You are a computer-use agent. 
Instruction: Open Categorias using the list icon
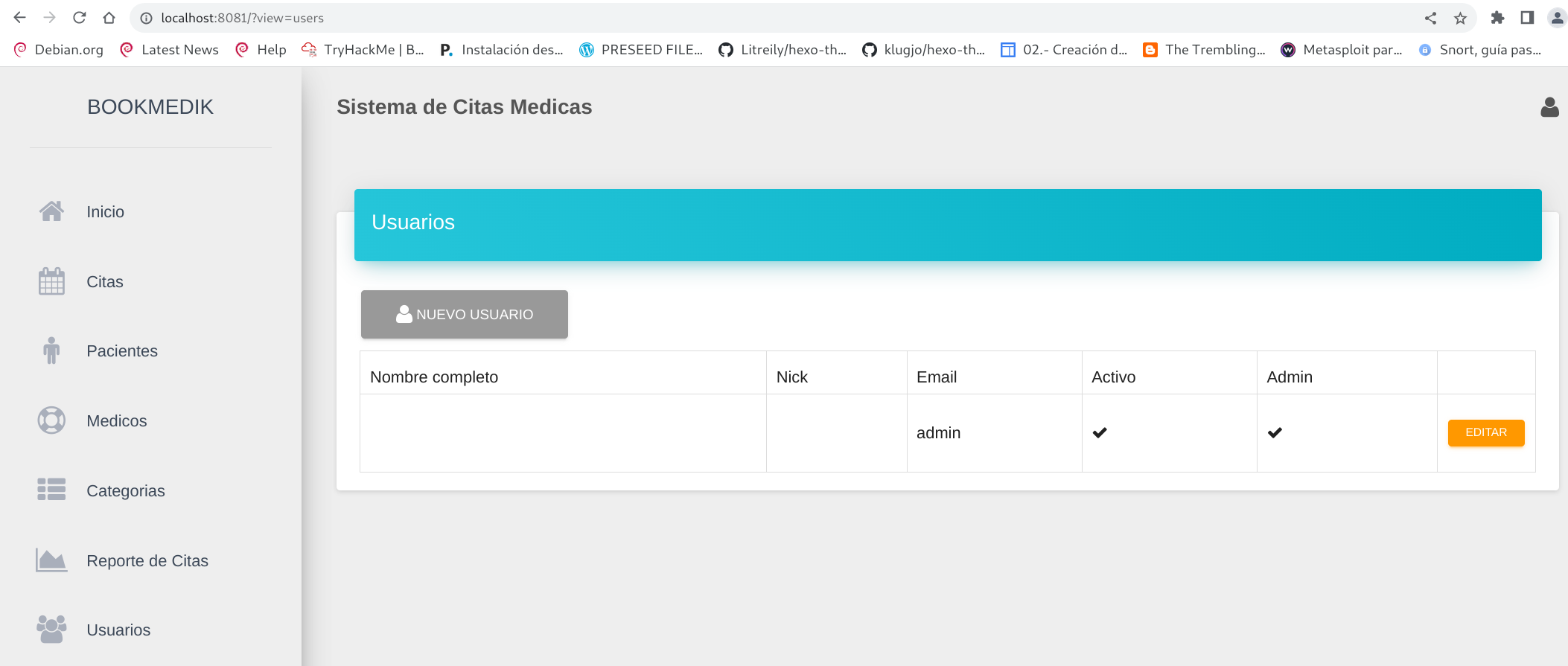[51, 490]
